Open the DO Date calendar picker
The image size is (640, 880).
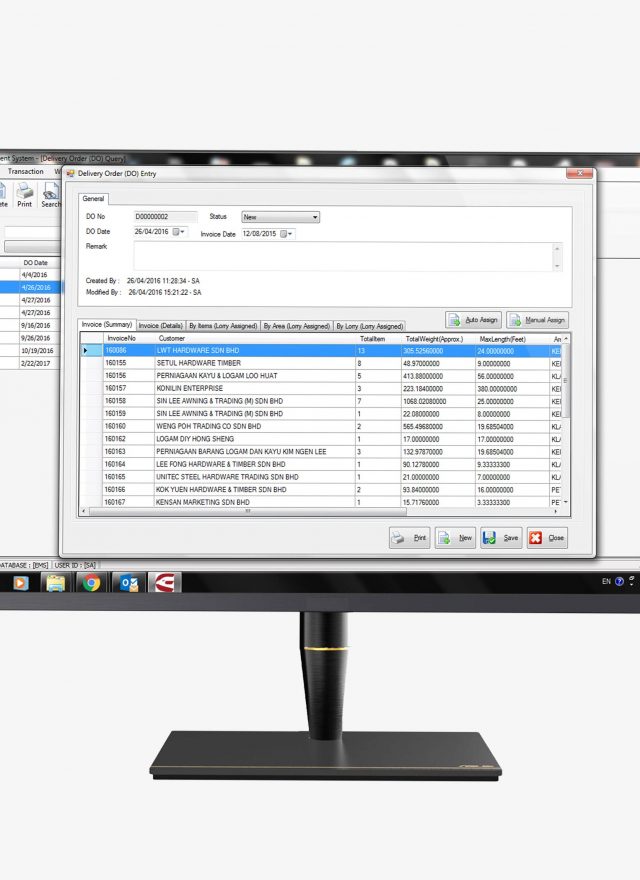[x=178, y=232]
